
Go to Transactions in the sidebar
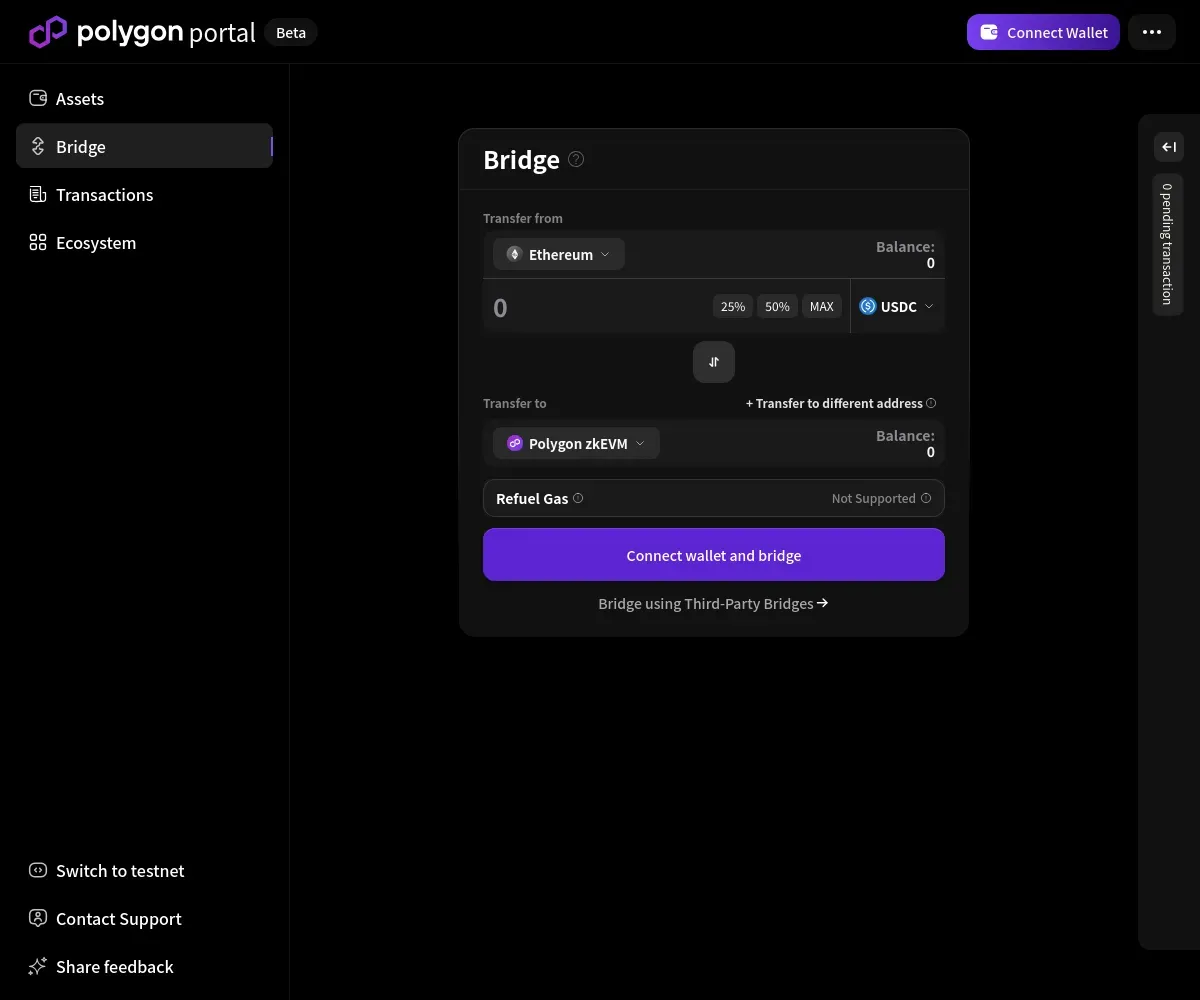pyautogui.click(x=144, y=194)
